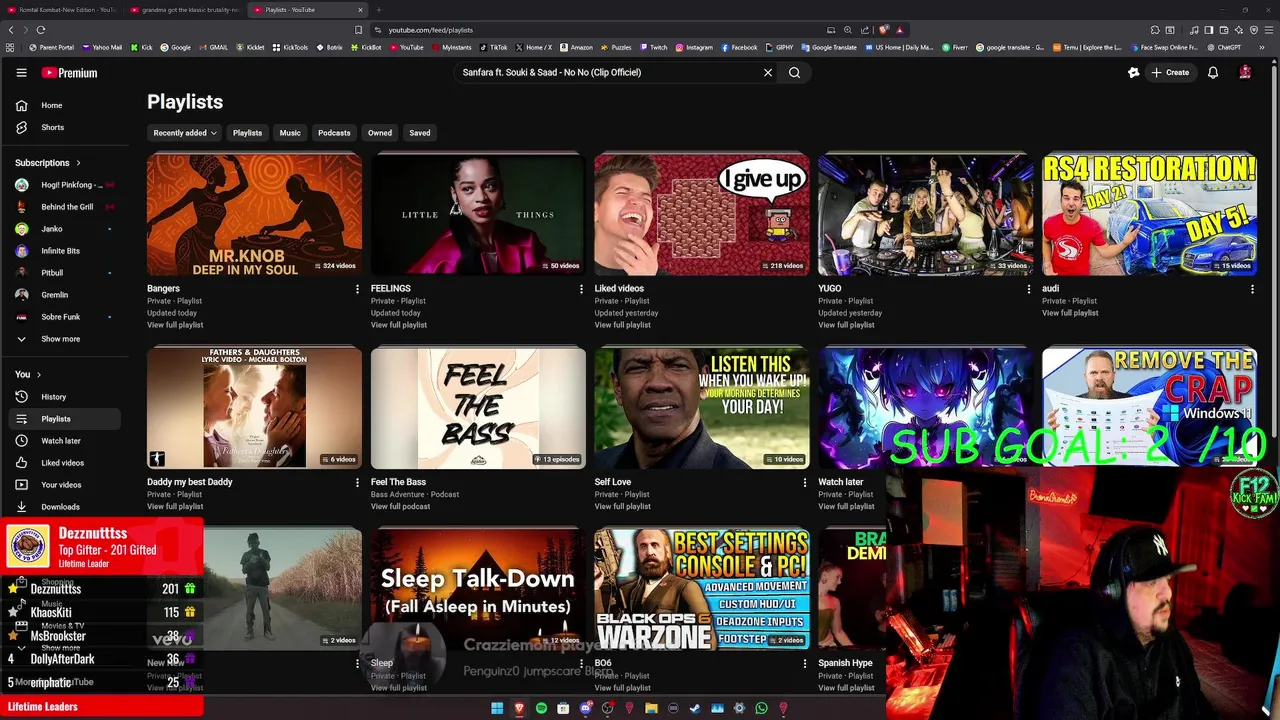Open Behind the Grill subscription

[x=65, y=207]
